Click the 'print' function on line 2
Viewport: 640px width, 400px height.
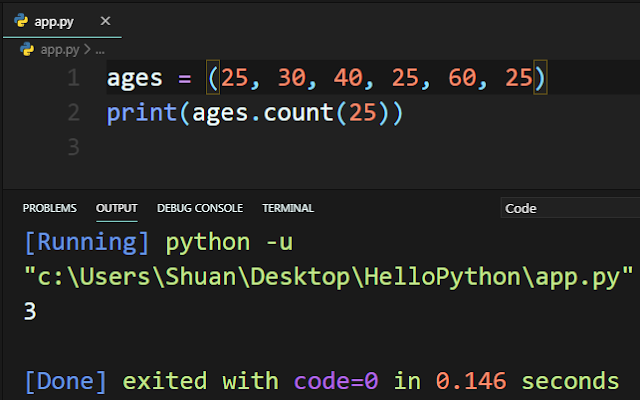point(142,113)
